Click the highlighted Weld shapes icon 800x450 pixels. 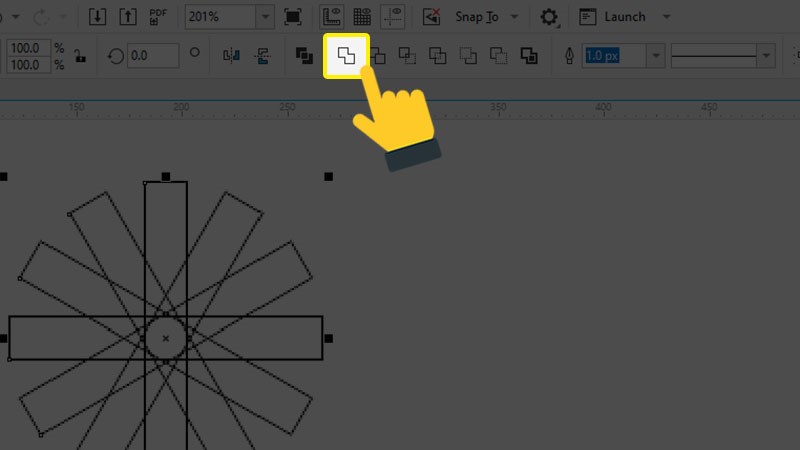tap(346, 56)
